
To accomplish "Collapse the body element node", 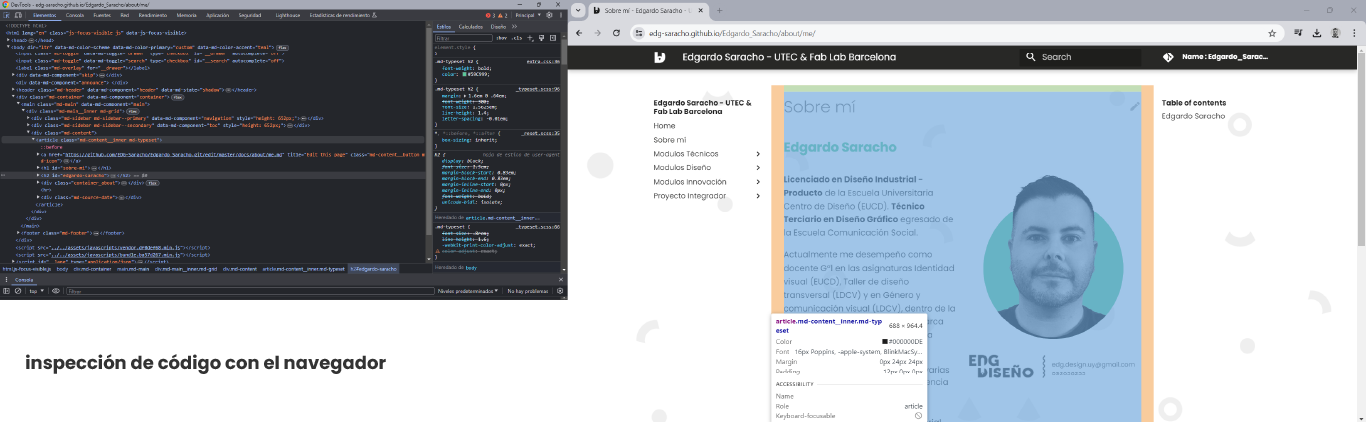I will [x=8, y=46].
